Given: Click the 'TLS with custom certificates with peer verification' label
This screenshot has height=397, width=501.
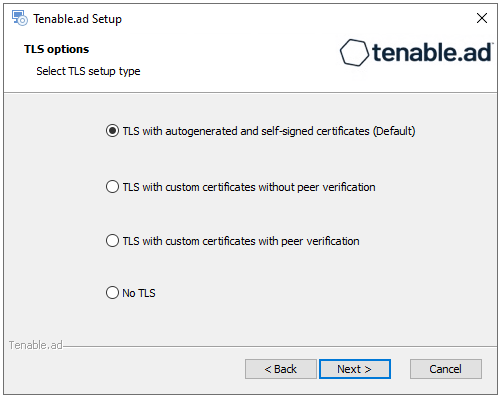Looking at the screenshot, I should click(241, 241).
